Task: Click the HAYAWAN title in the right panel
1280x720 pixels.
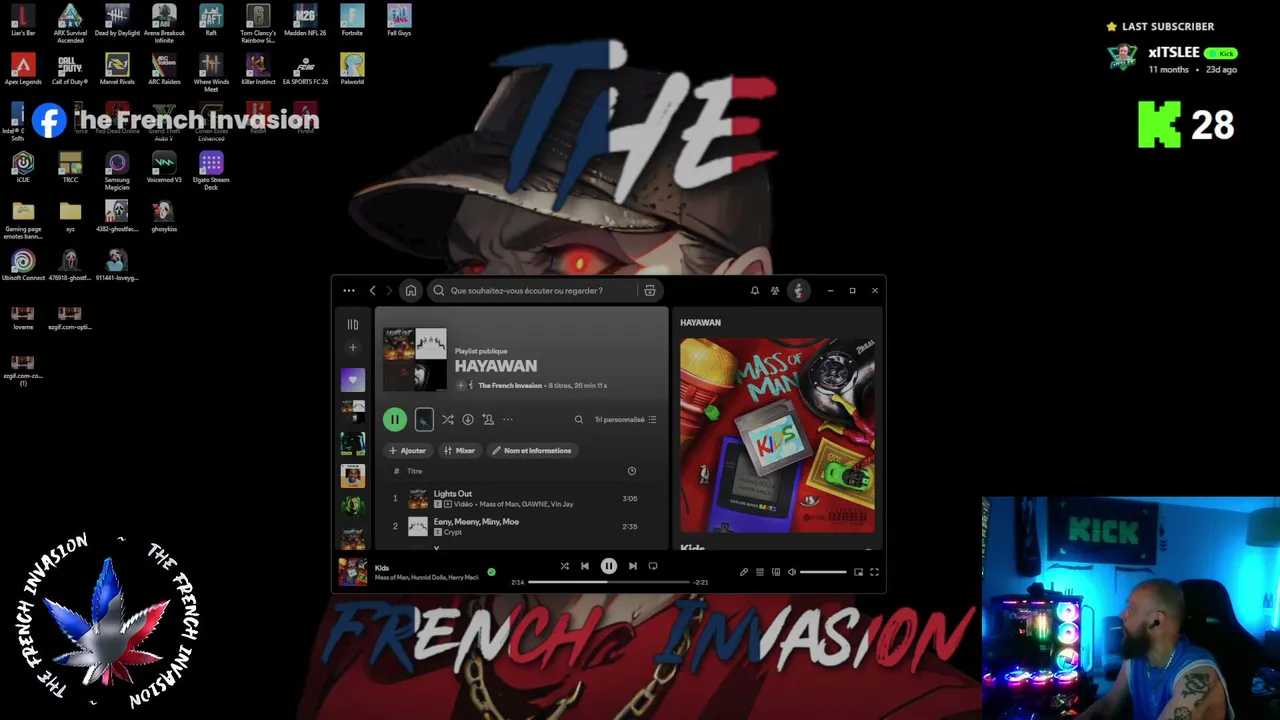Action: coord(700,323)
